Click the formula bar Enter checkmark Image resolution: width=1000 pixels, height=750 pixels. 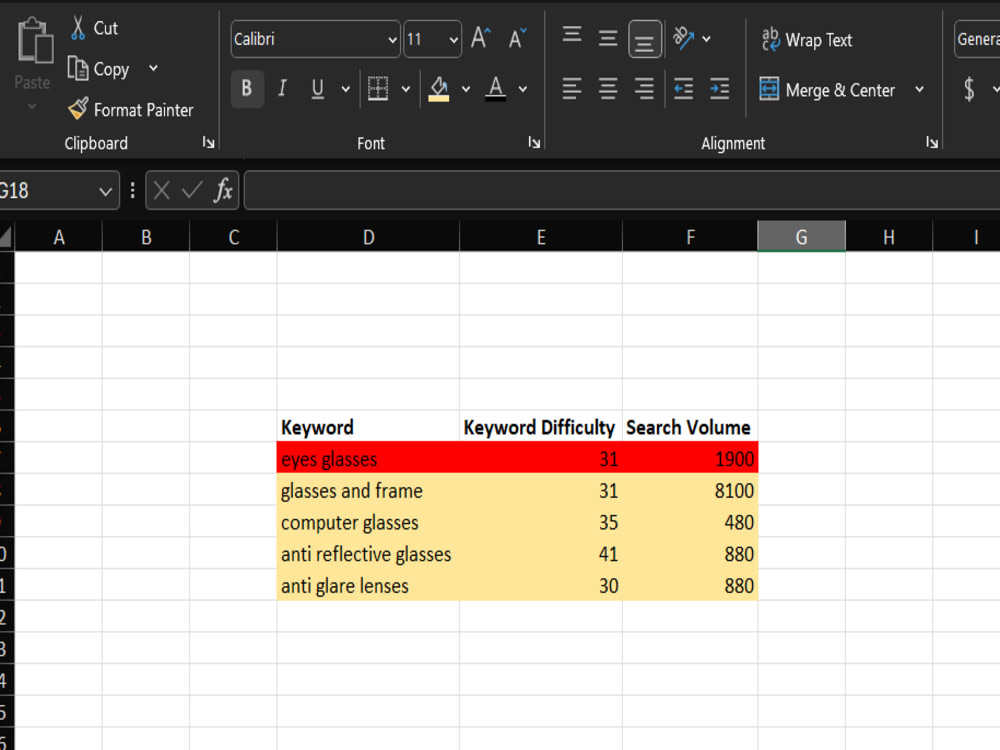pyautogui.click(x=191, y=190)
